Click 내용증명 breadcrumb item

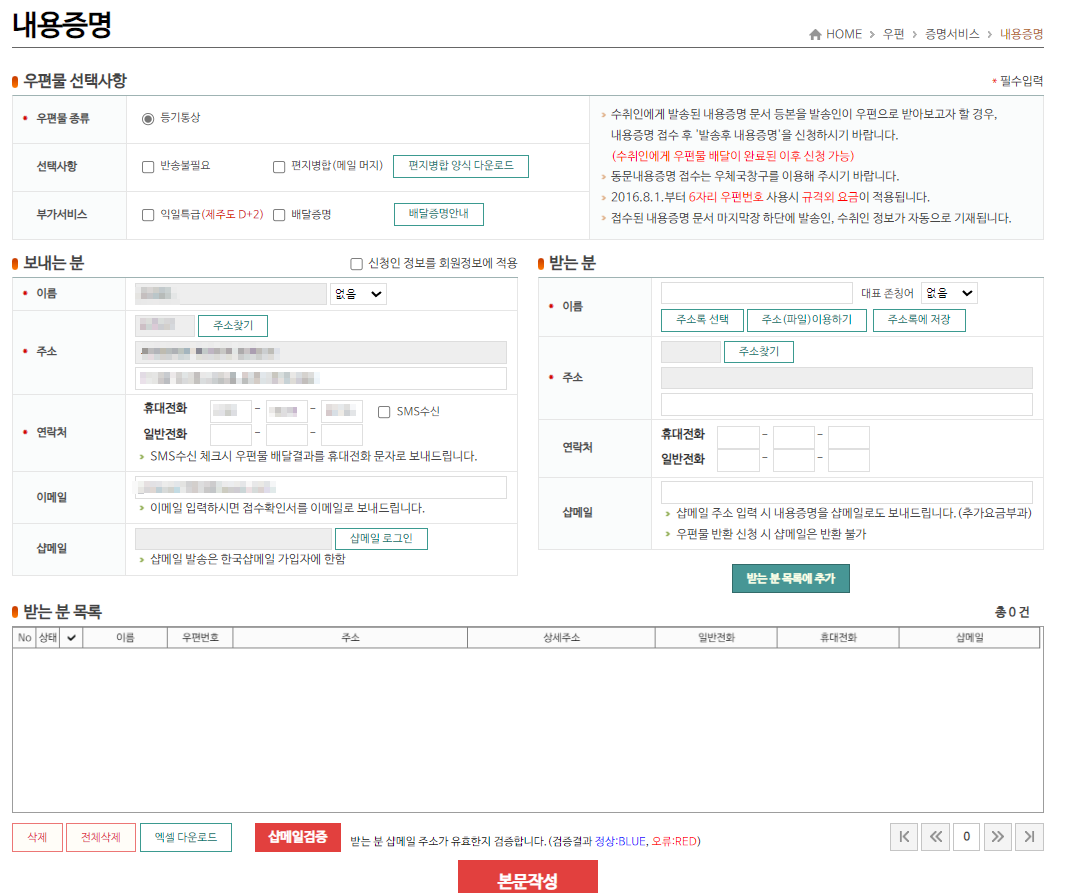tap(1021, 34)
